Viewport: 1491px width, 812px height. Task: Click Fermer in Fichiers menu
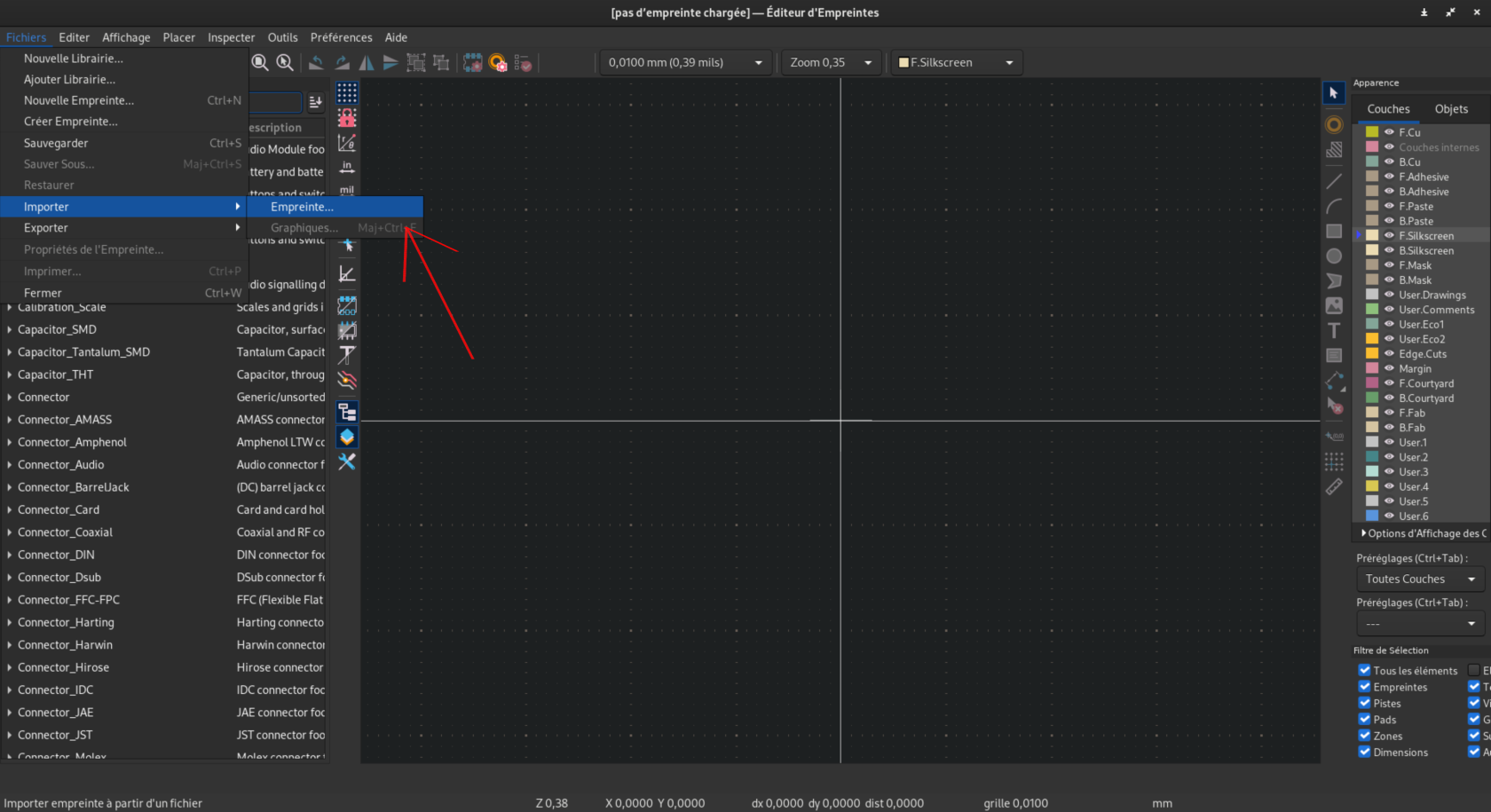click(124, 293)
